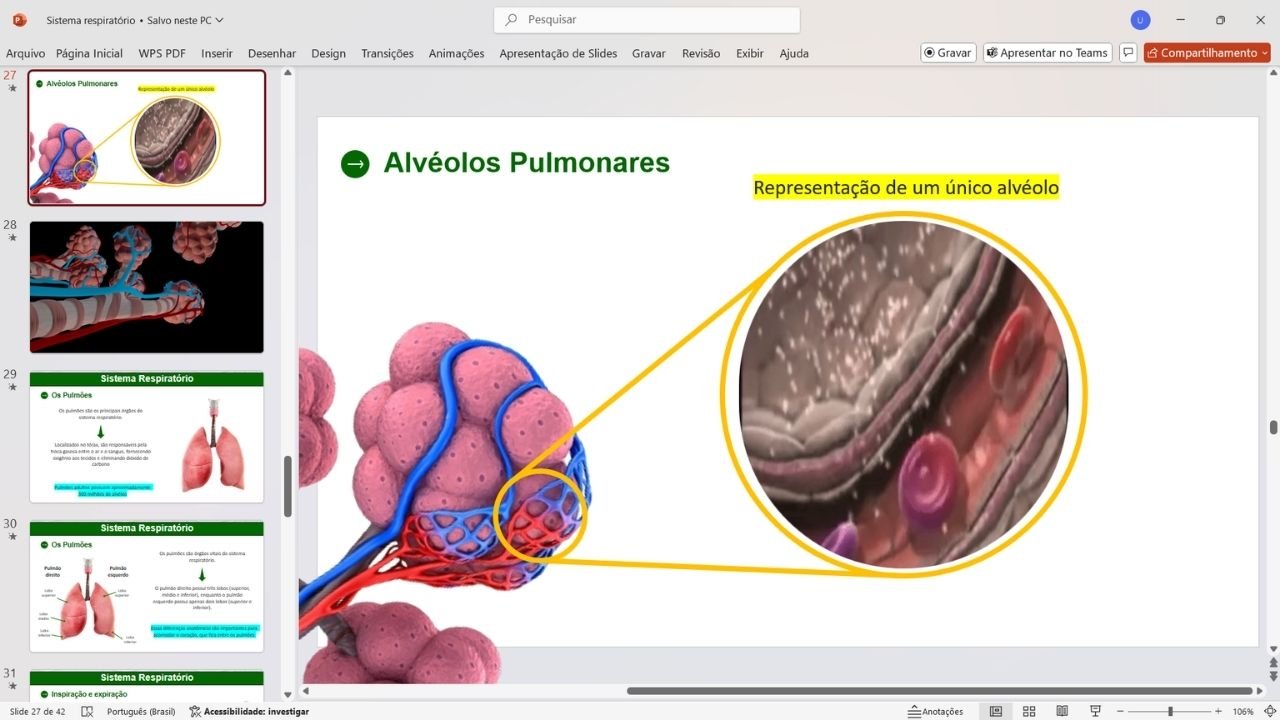This screenshot has height=720, width=1280.
Task: Select slide 29 thumbnail Os Pulmões
Action: coord(147,437)
